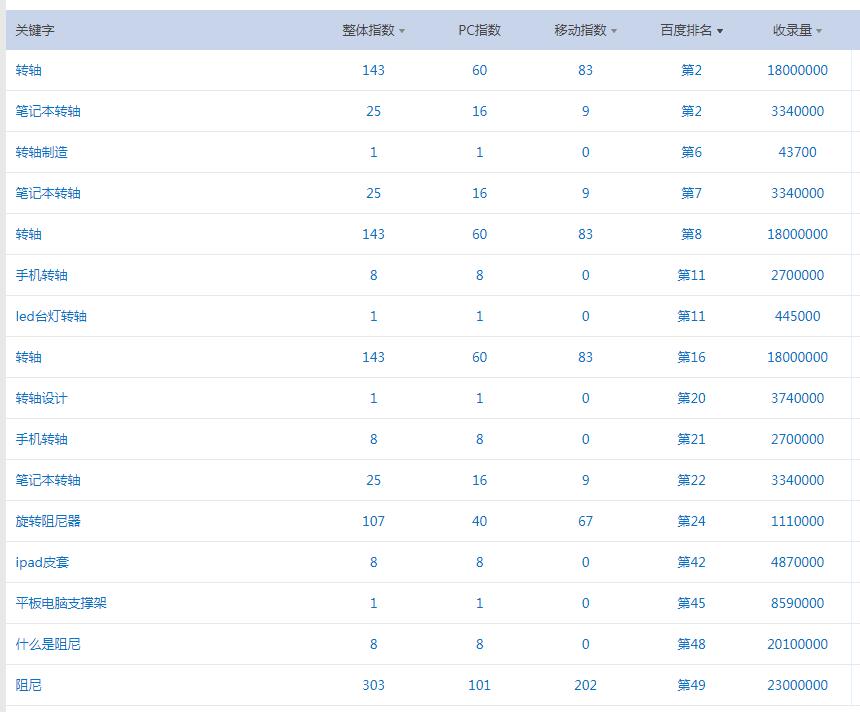This screenshot has height=712, width=860.
Task: Open the 平板电脑支撑架 keyword
Action: click(x=61, y=603)
